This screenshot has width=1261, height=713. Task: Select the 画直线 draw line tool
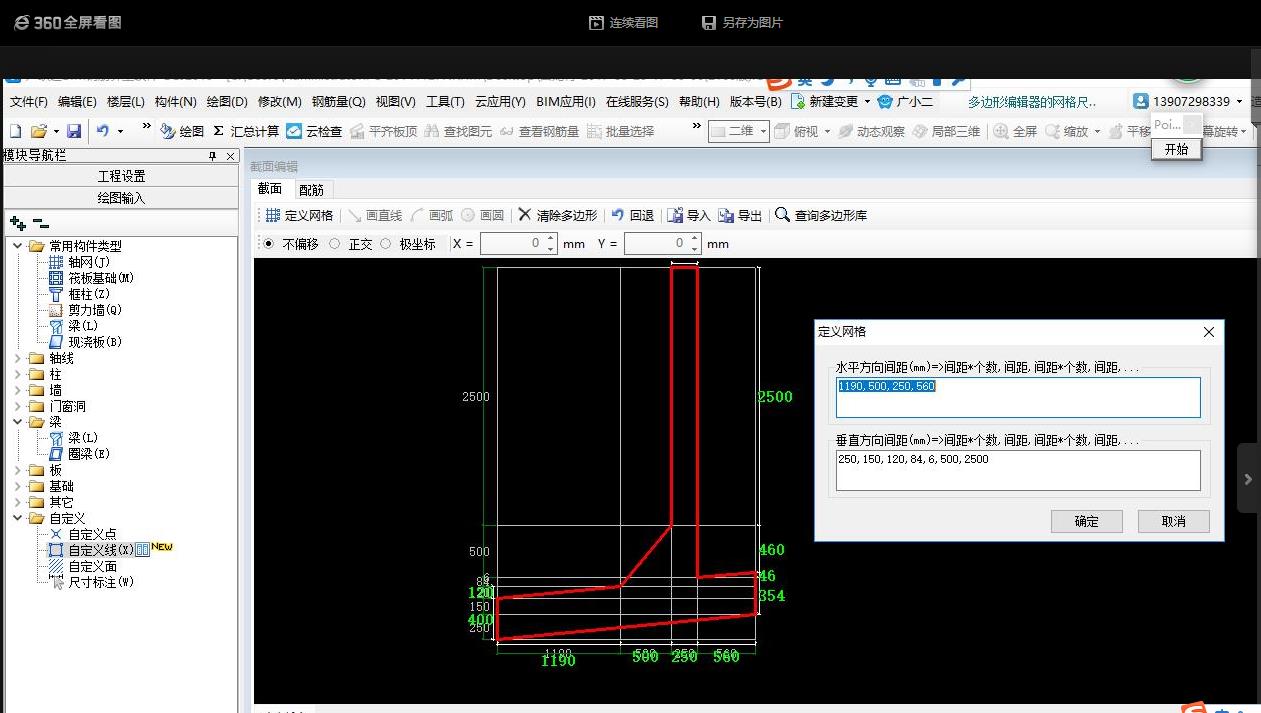tap(374, 215)
